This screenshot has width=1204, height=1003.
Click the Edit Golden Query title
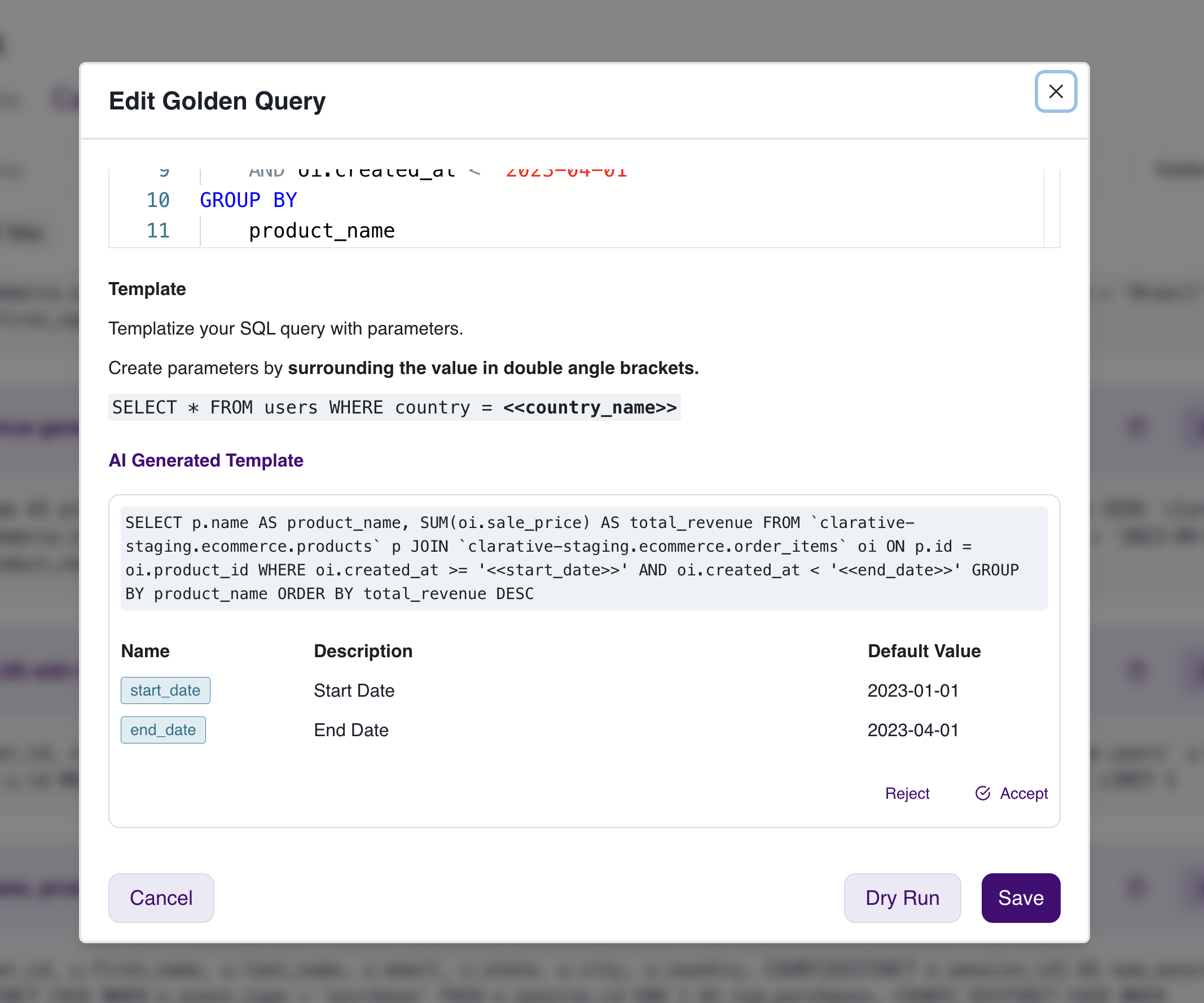pos(217,101)
